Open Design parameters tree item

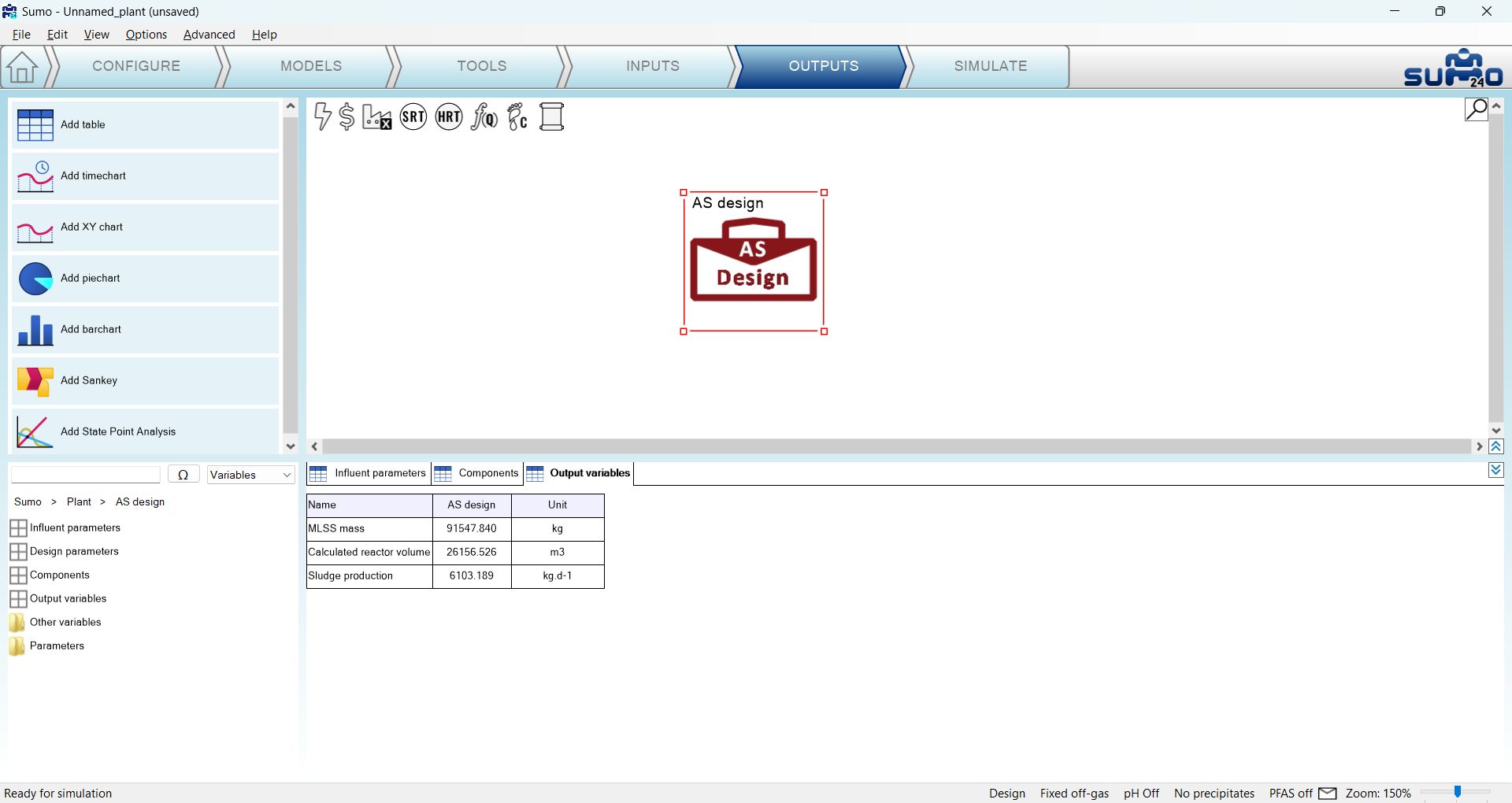click(x=65, y=551)
